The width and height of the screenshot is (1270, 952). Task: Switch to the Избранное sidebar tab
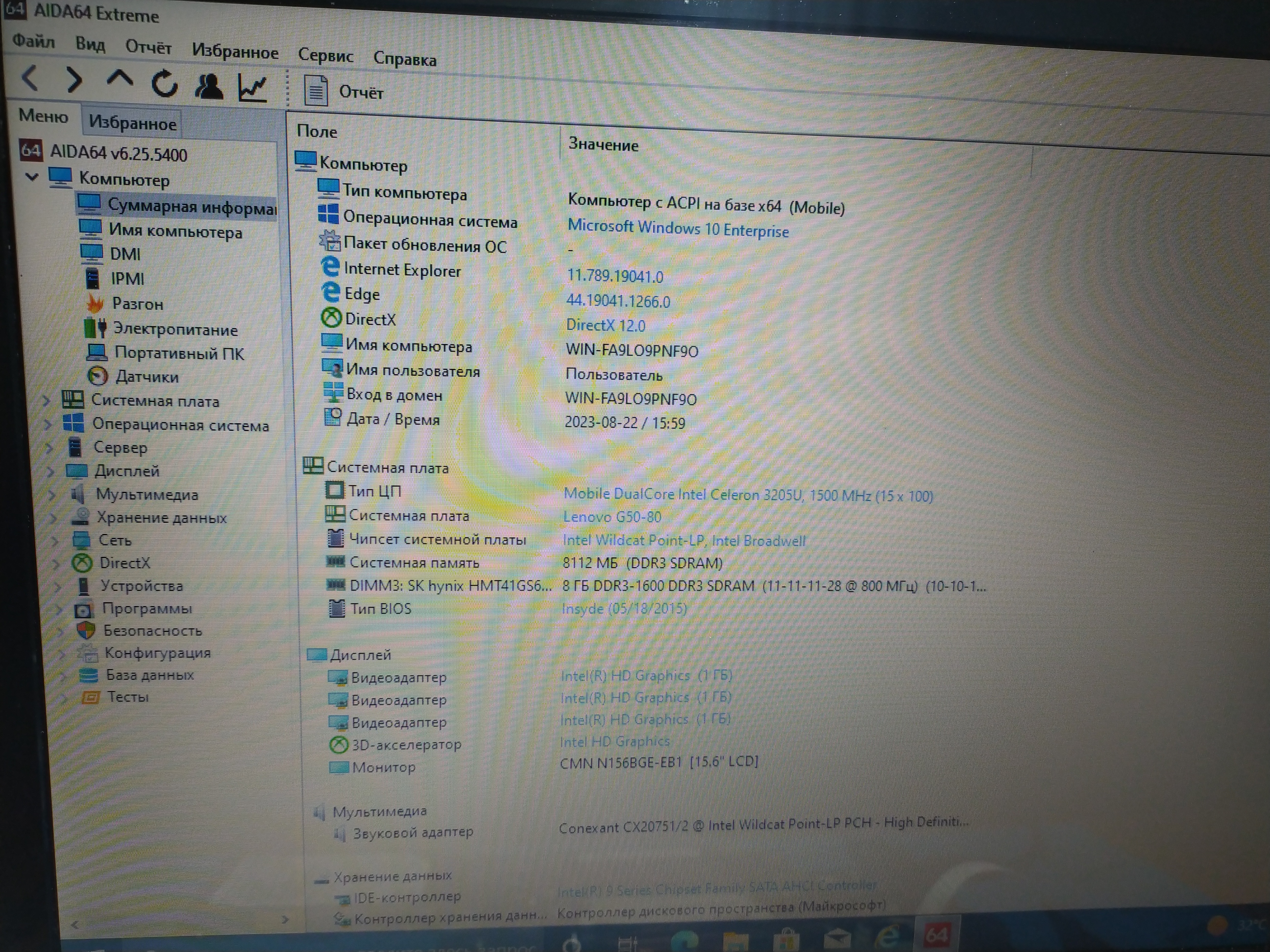pos(132,123)
